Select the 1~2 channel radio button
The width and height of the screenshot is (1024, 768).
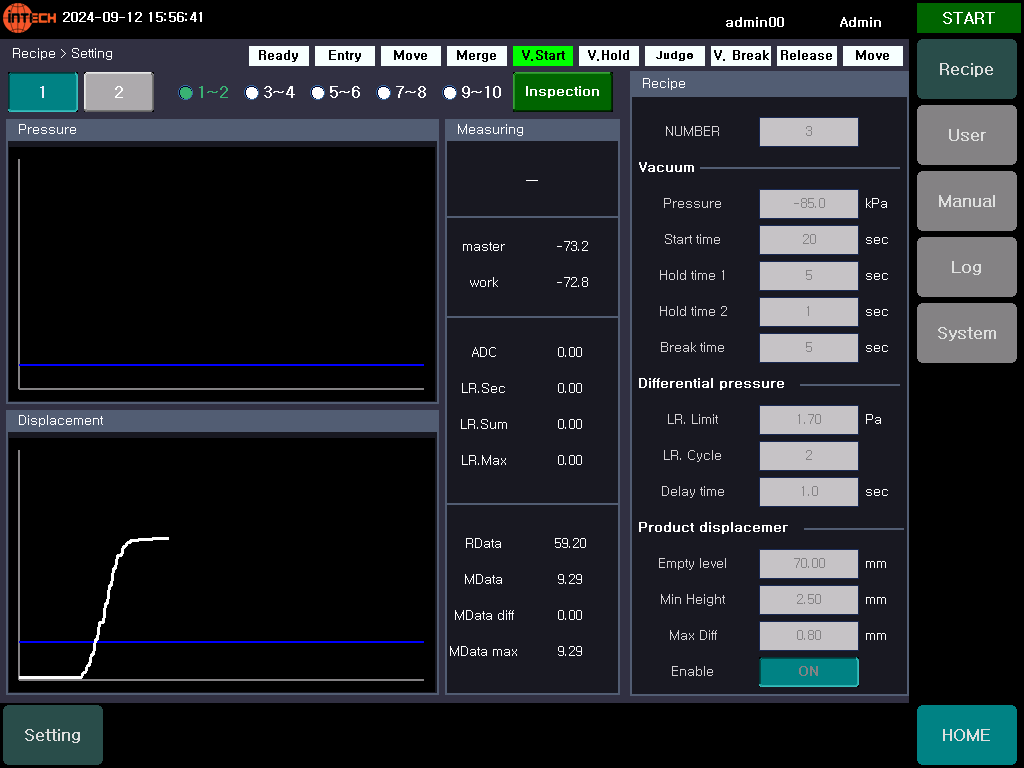click(x=186, y=93)
